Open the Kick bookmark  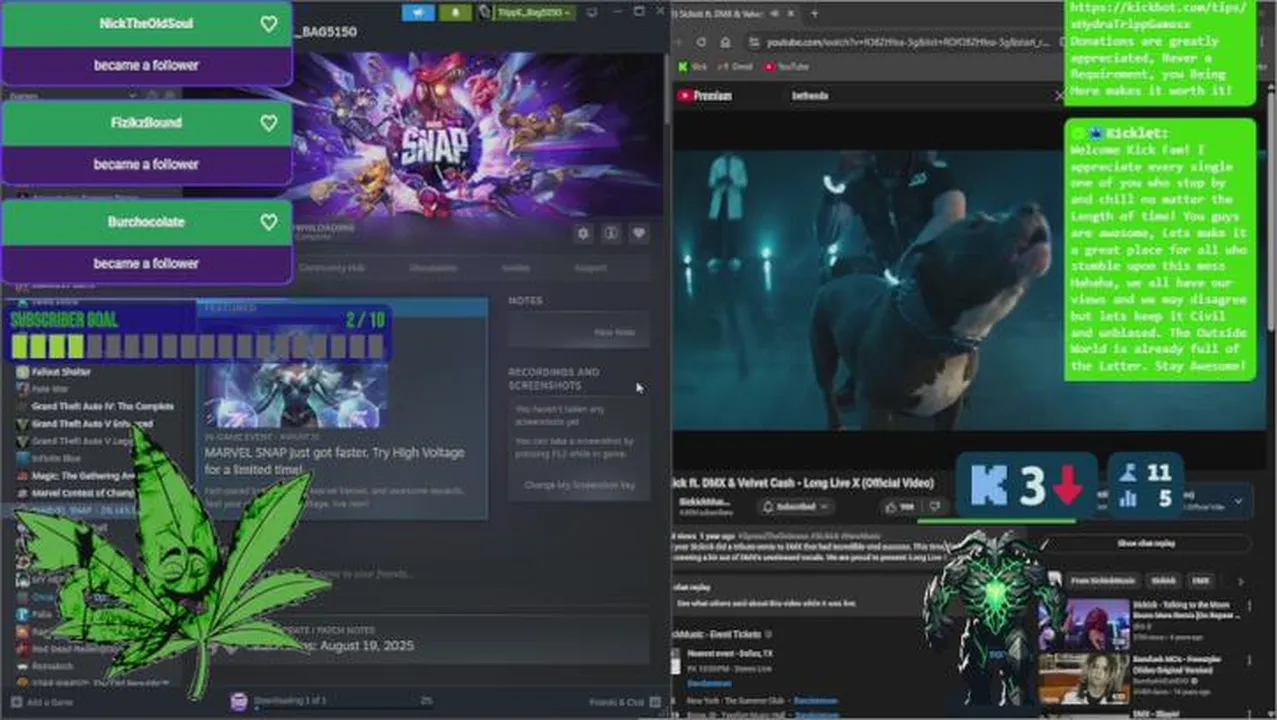click(x=692, y=66)
